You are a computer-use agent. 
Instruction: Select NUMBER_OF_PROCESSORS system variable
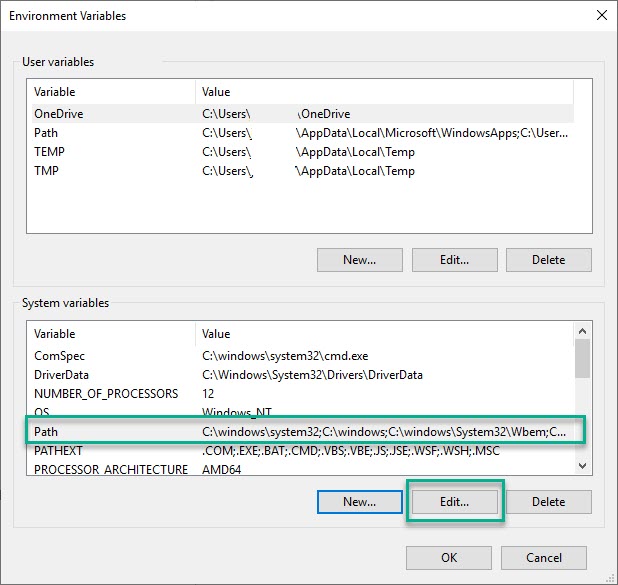[105, 394]
